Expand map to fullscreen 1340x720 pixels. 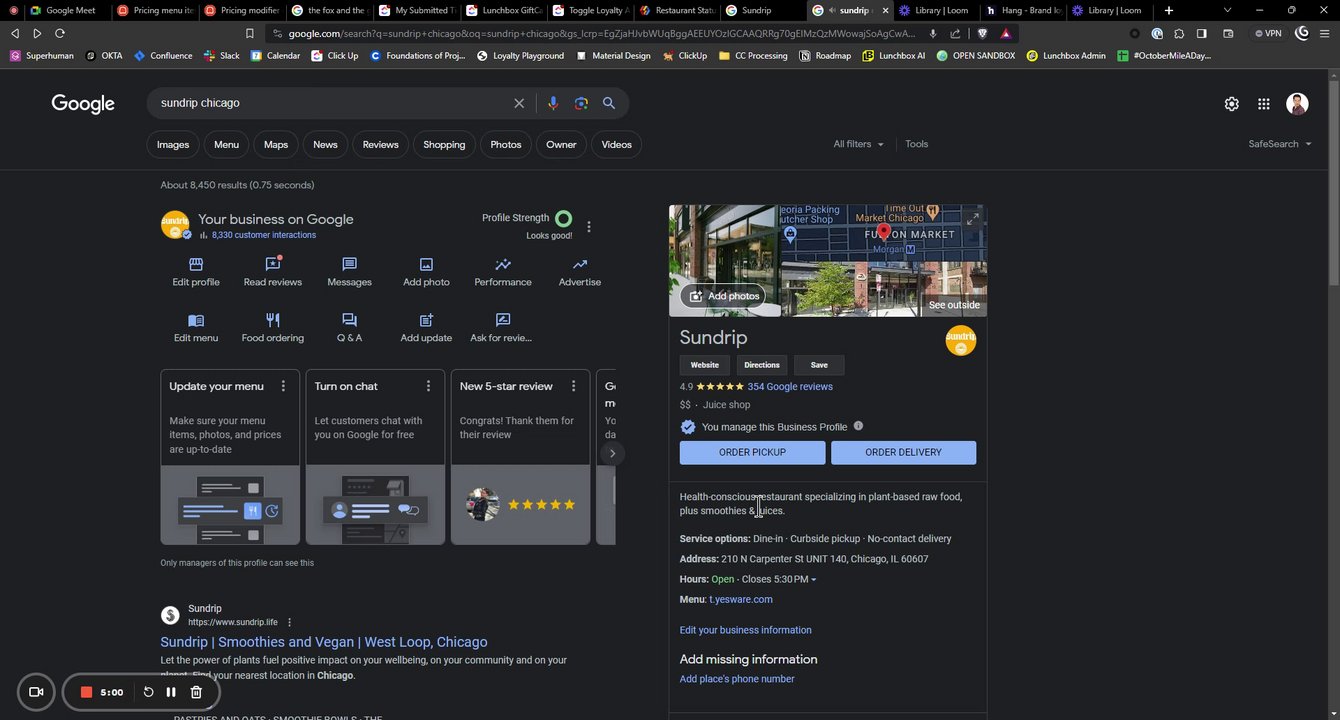[972, 219]
